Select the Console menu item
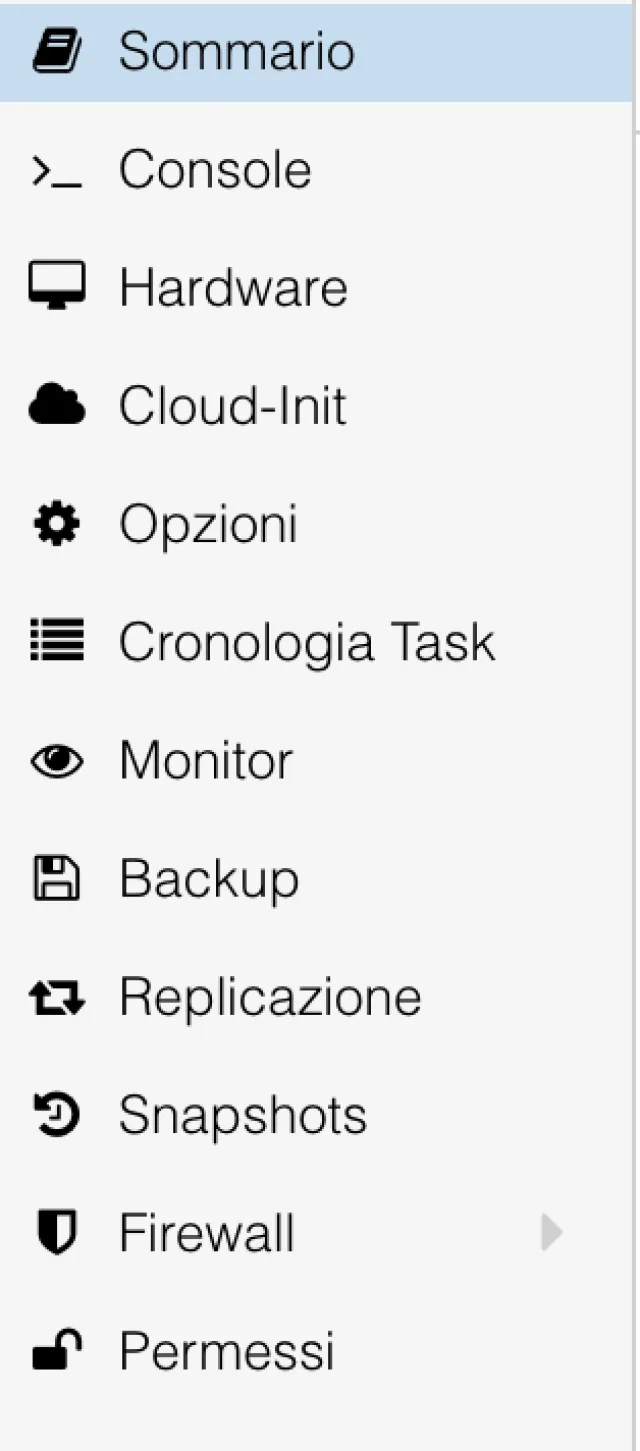This screenshot has height=1451, width=640. [215, 171]
